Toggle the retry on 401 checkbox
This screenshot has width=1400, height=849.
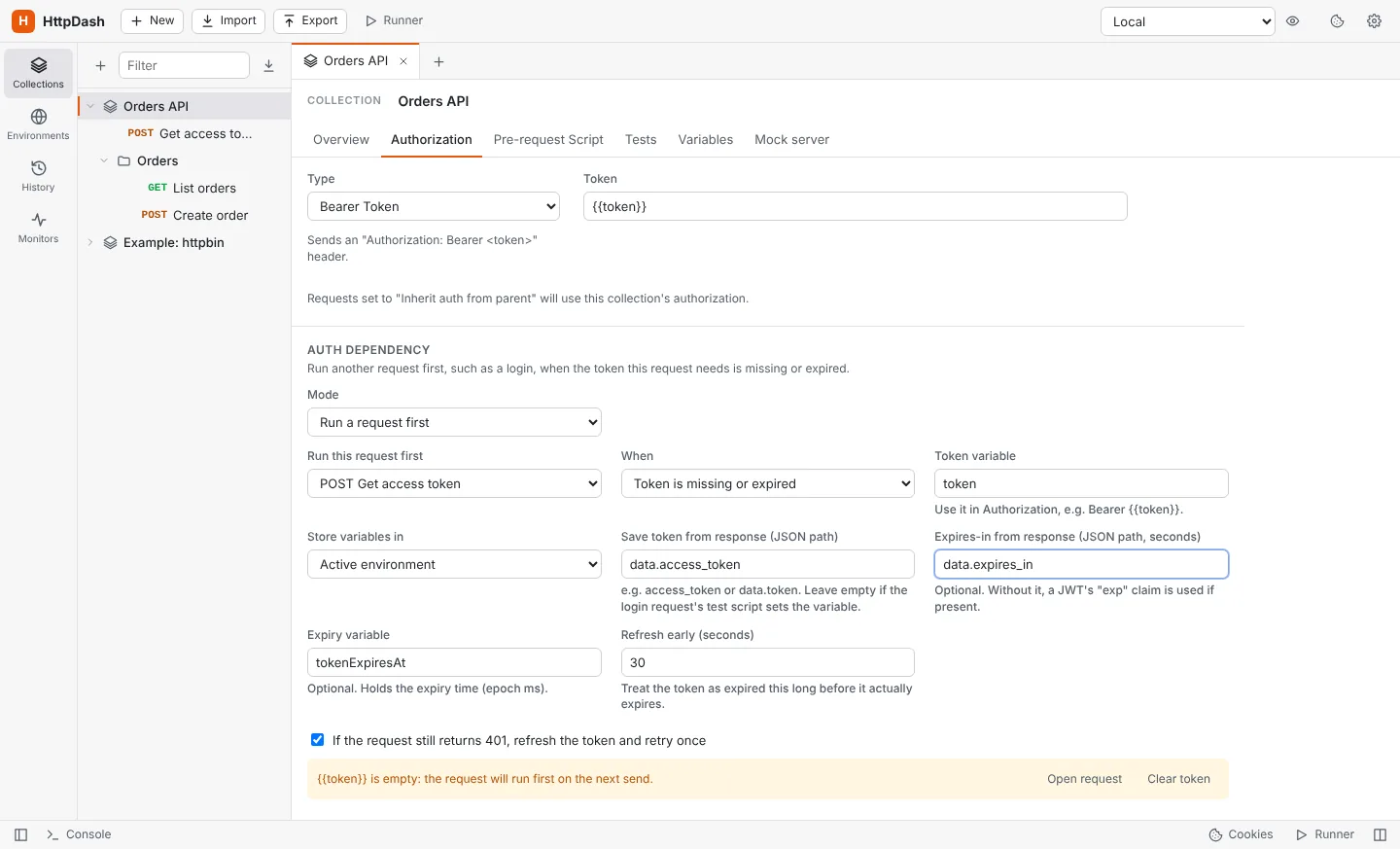click(317, 740)
